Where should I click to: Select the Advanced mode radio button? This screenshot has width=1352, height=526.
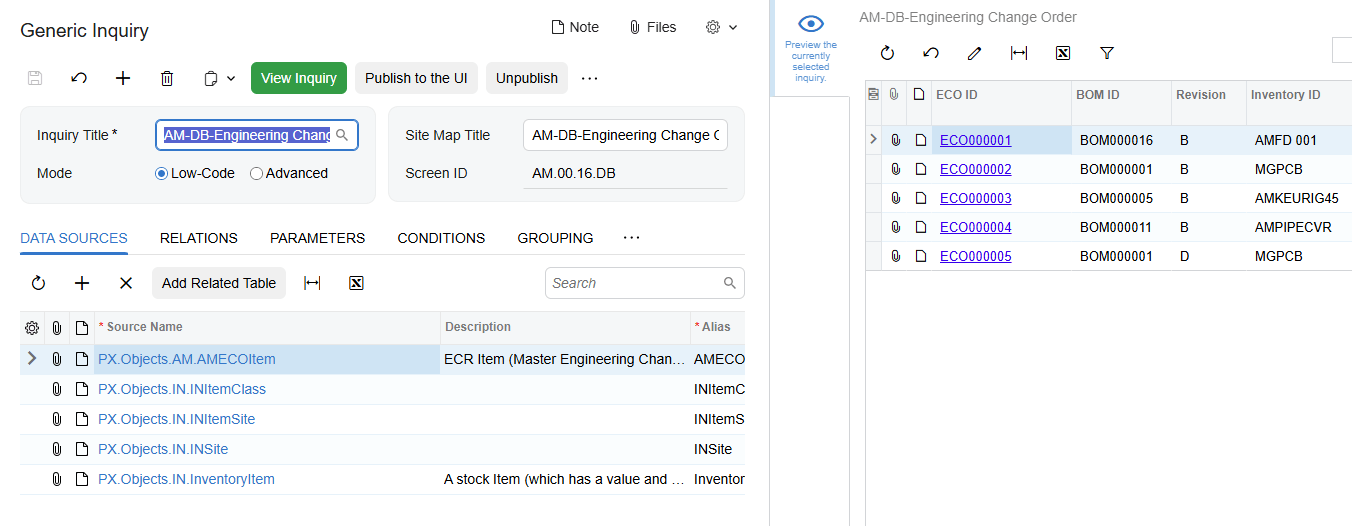click(x=289, y=173)
